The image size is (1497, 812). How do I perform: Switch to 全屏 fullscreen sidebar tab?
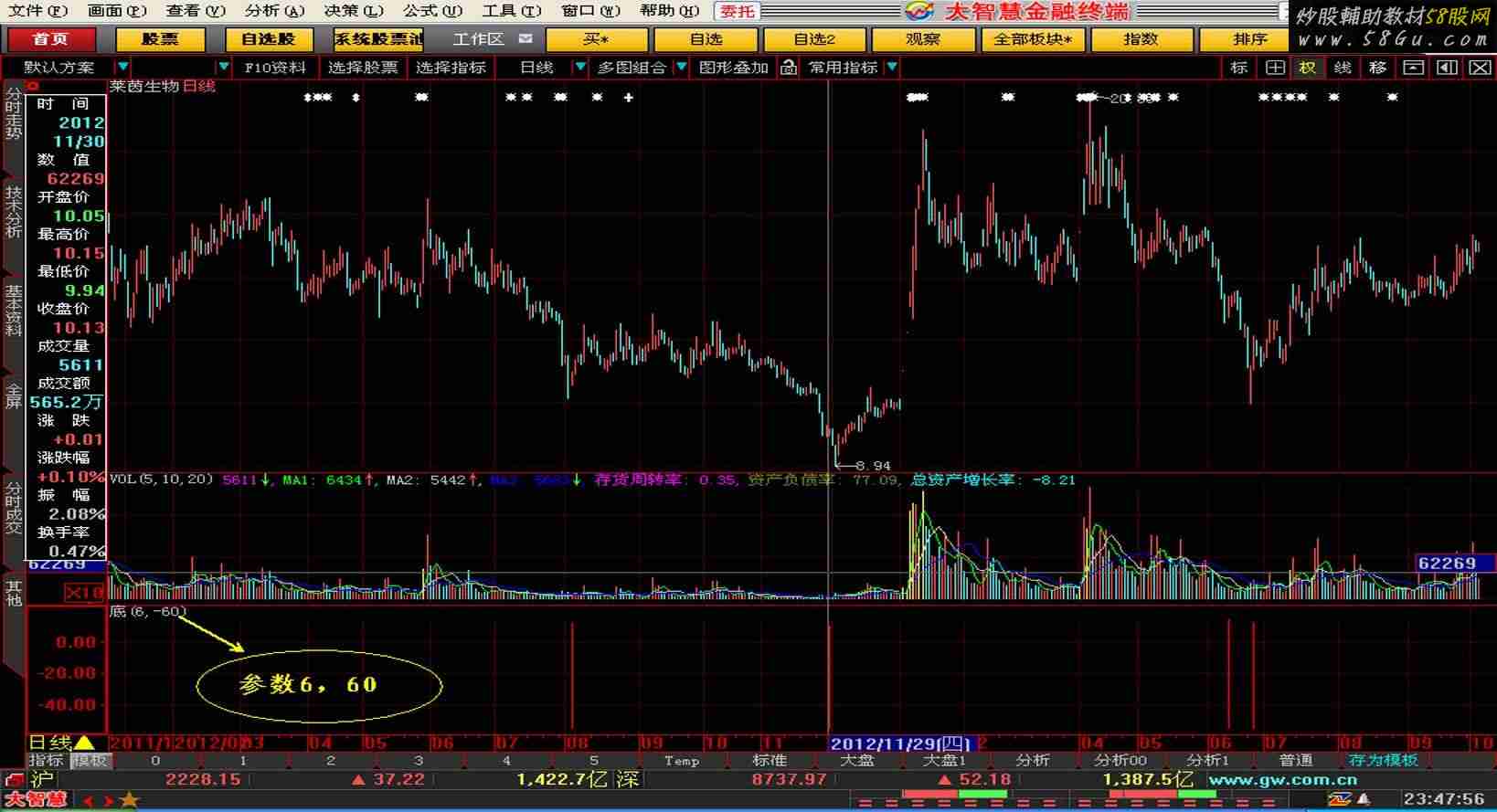(13, 395)
